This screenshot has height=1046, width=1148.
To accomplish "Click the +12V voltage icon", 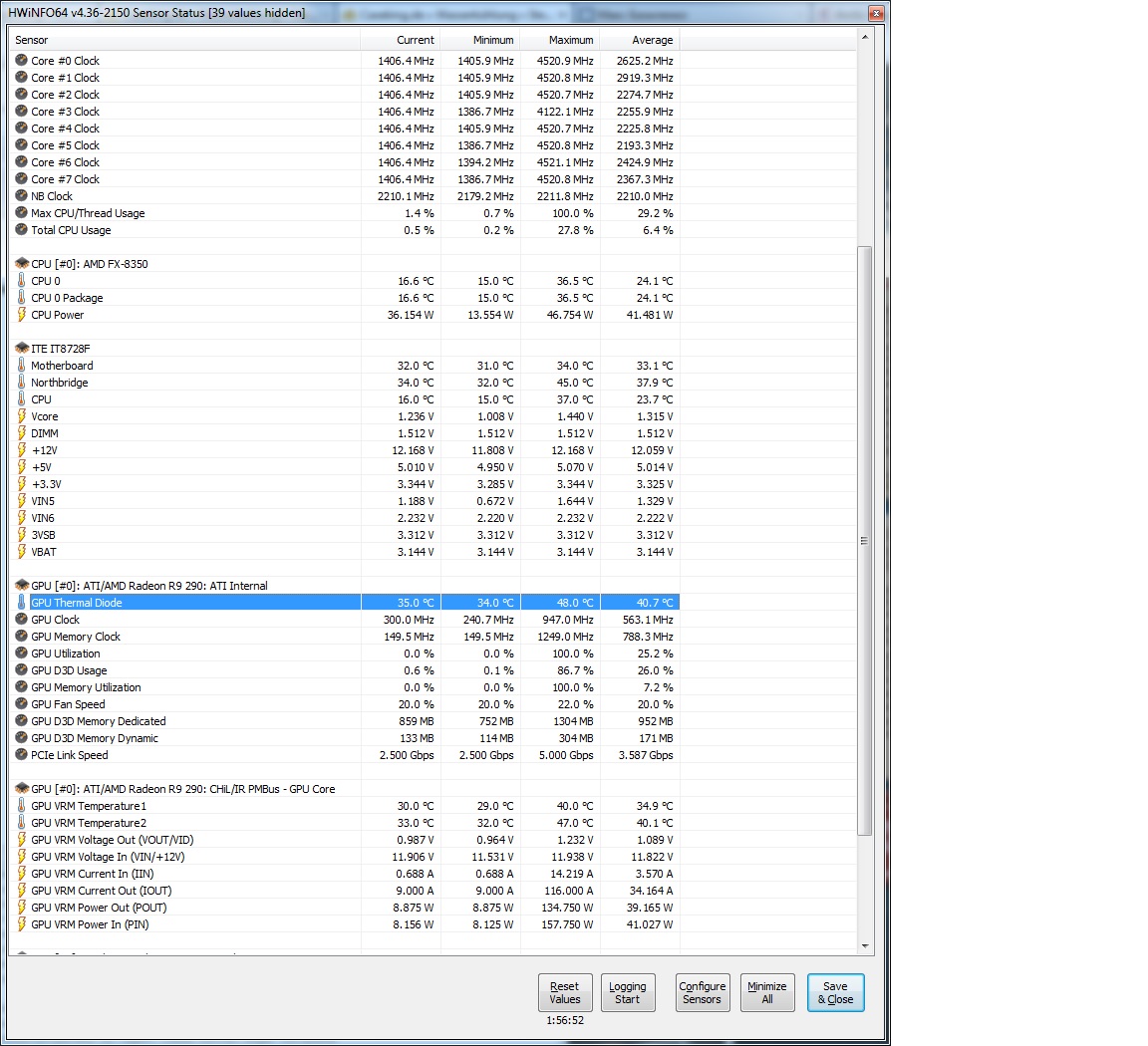I will coord(21,449).
